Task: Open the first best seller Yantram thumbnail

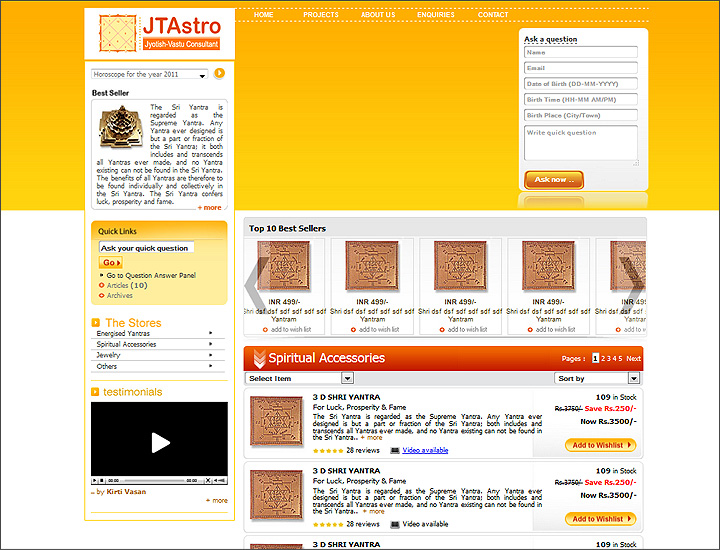Action: (283, 266)
